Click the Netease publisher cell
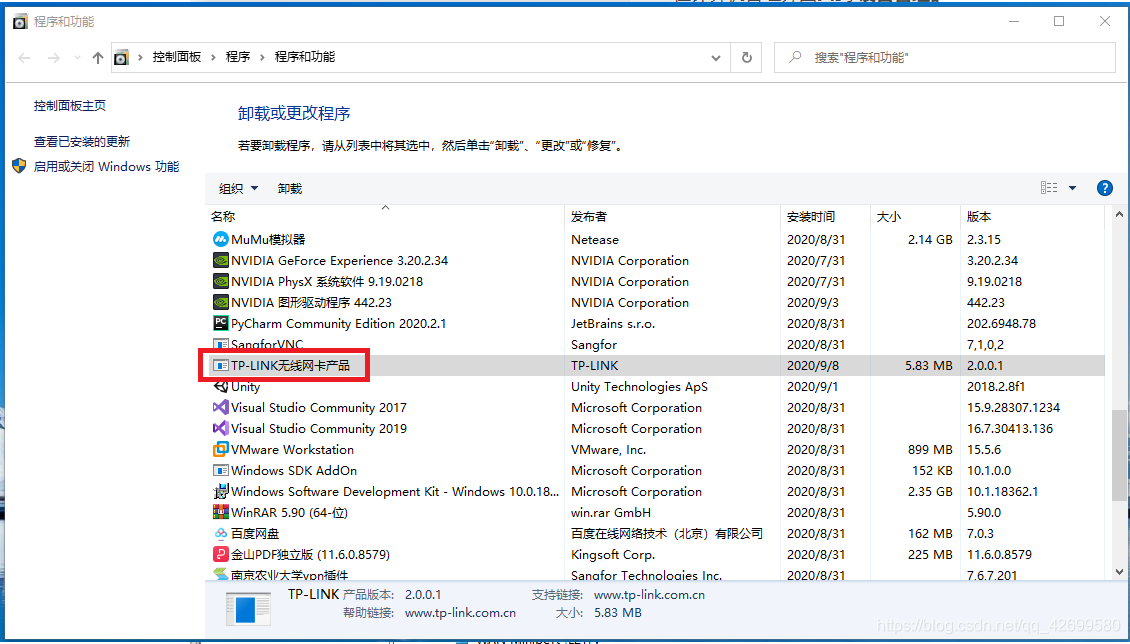This screenshot has width=1130, height=644. (595, 239)
